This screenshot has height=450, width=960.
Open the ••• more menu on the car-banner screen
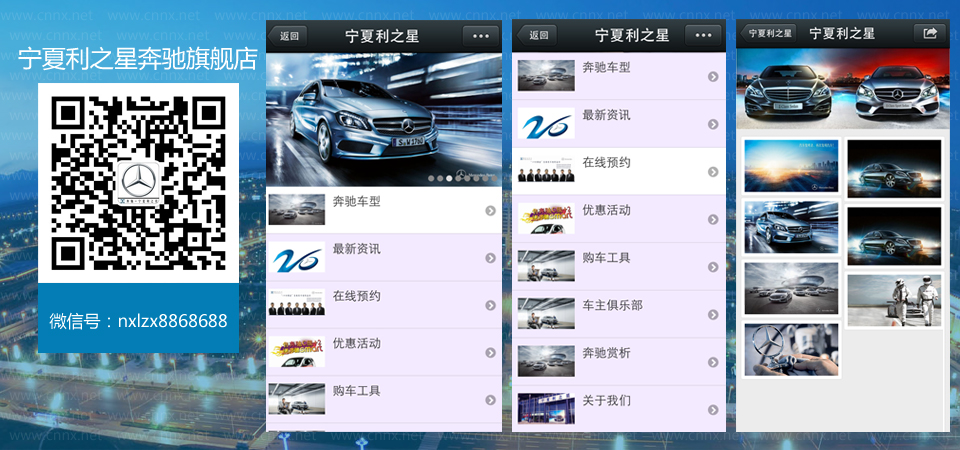point(481,36)
